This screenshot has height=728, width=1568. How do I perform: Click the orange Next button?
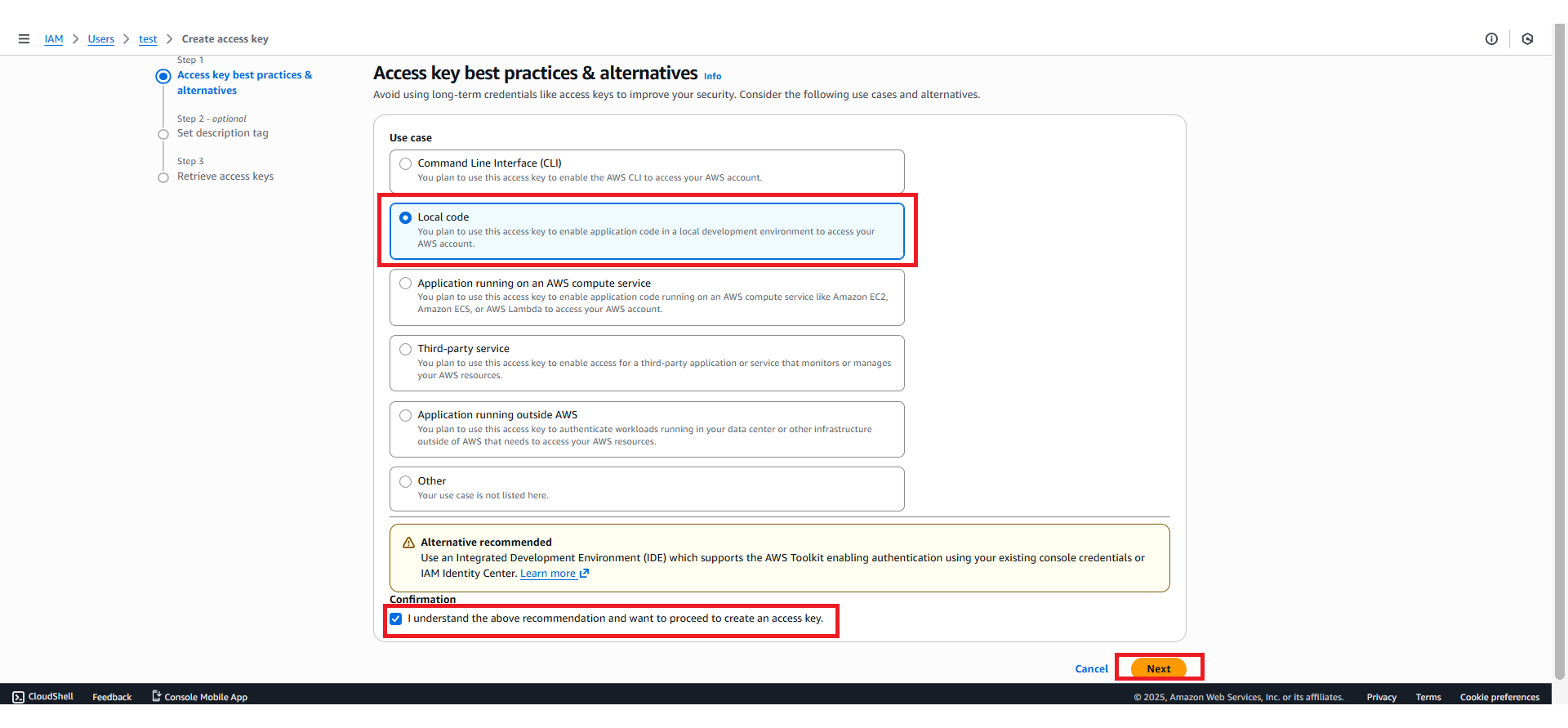[1158, 668]
